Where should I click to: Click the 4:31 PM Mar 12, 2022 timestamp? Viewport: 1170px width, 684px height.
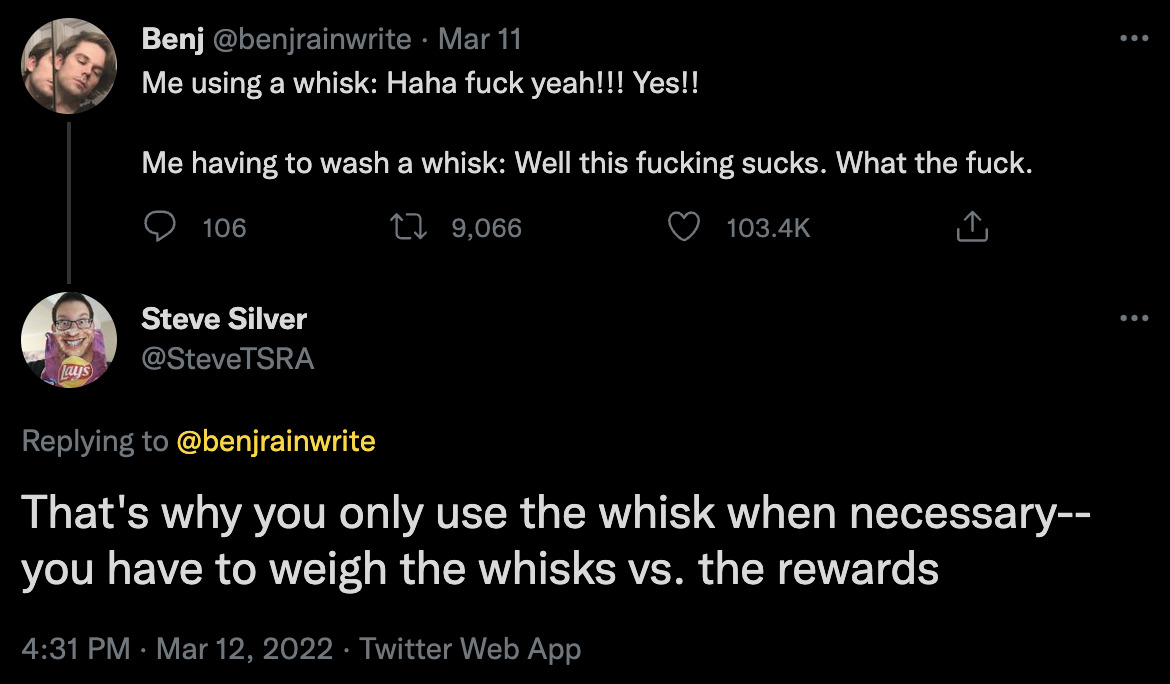(x=177, y=648)
